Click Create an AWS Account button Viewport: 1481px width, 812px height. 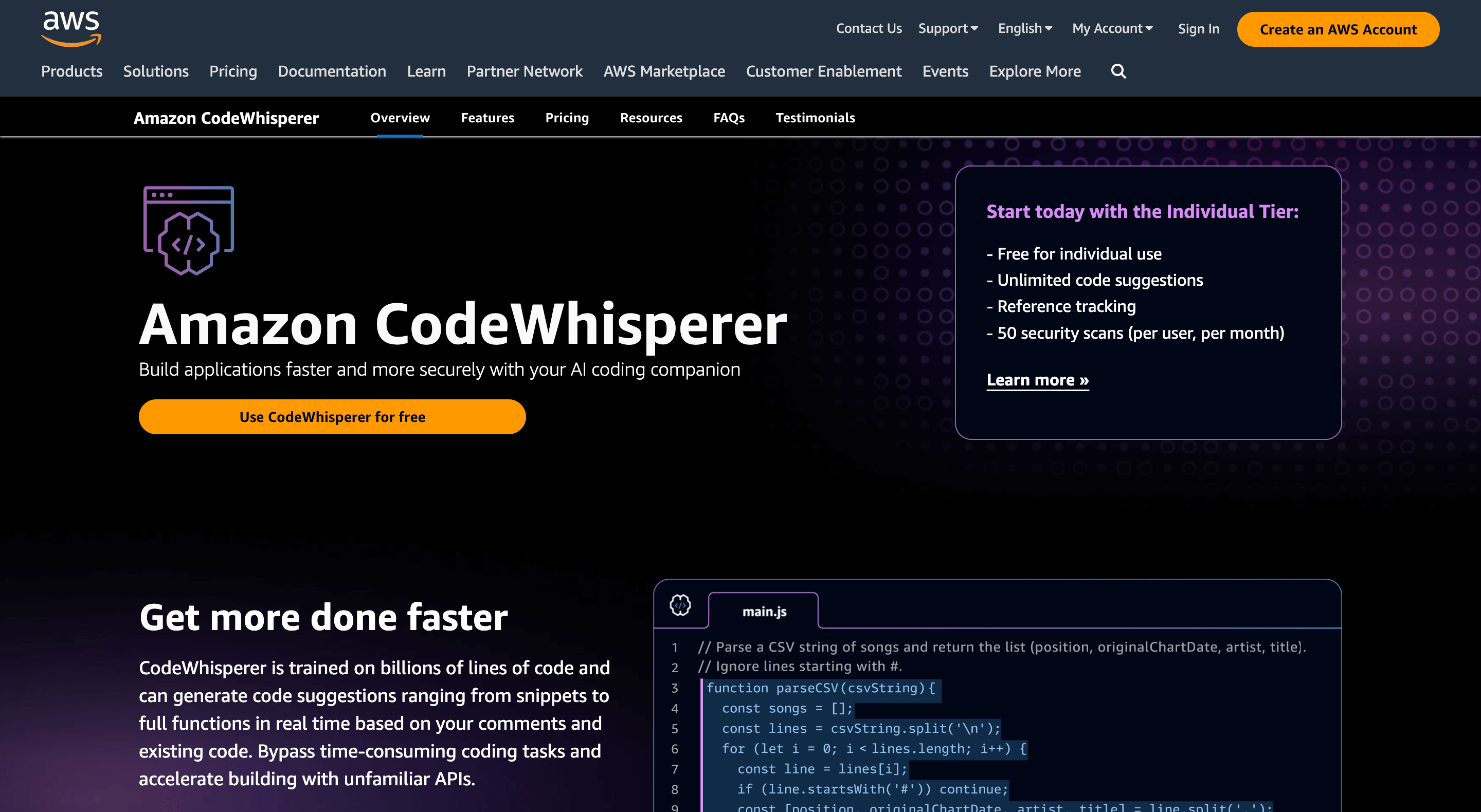pyautogui.click(x=1338, y=29)
